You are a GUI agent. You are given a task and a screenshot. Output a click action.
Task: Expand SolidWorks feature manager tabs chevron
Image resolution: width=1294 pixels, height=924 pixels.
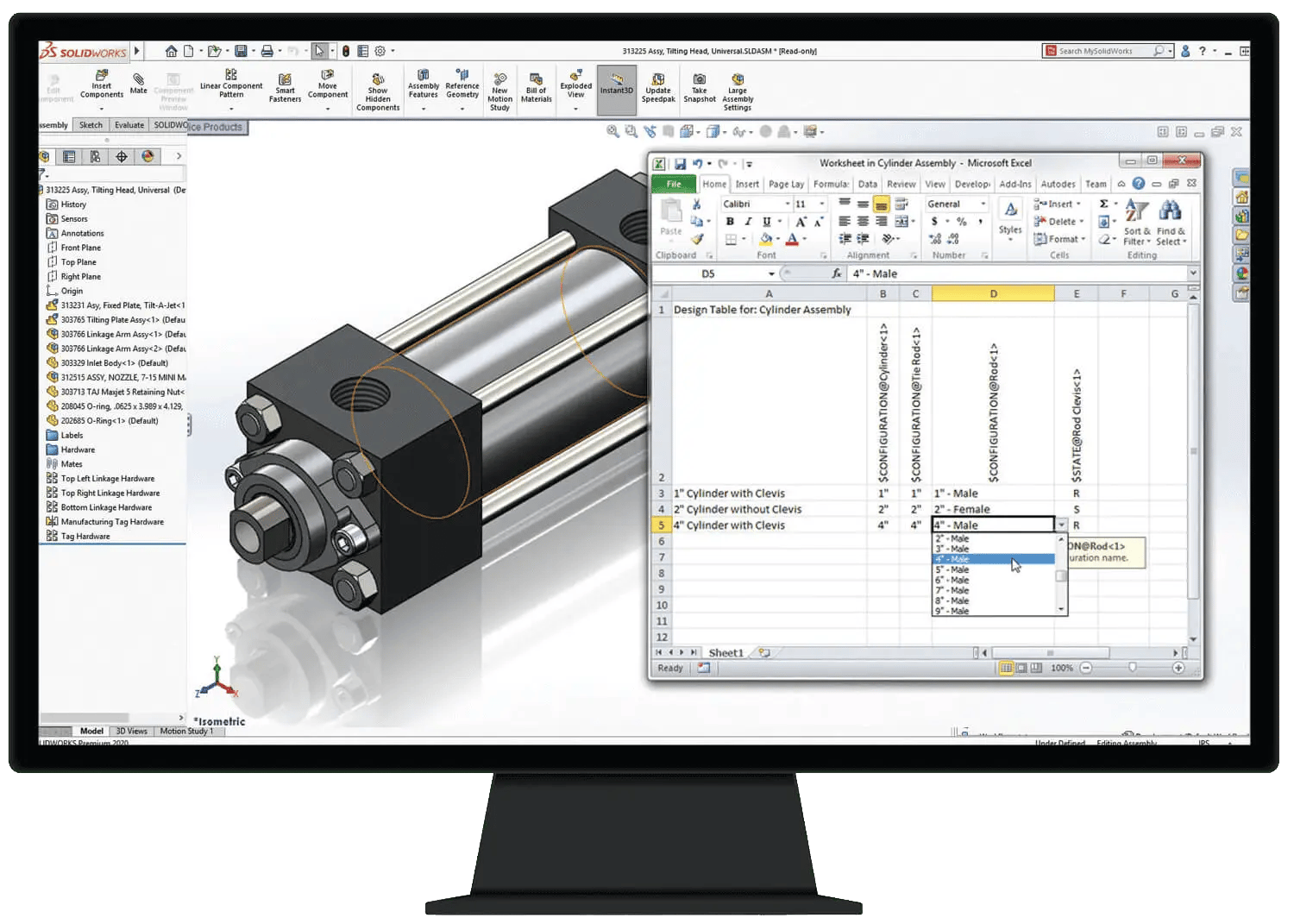click(x=179, y=156)
